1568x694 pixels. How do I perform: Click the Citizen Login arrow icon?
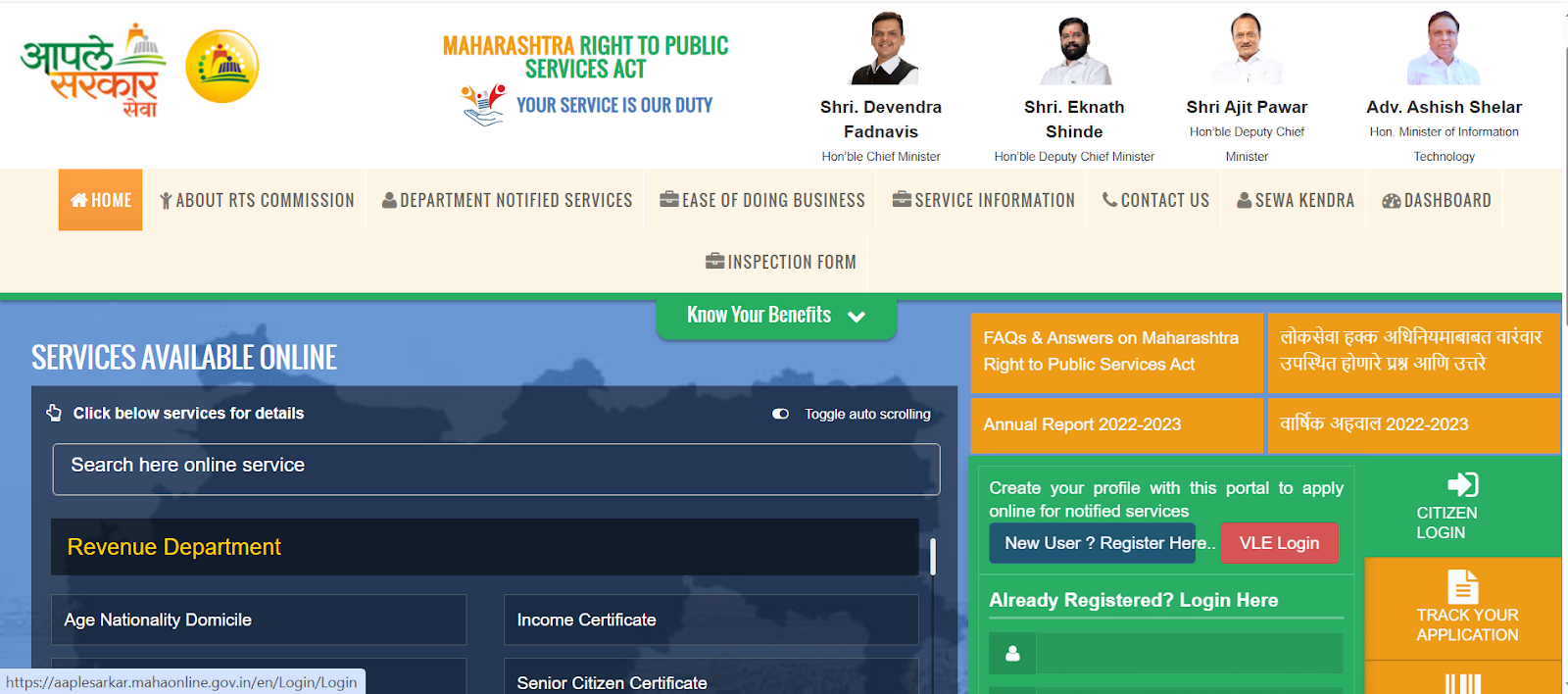(x=1462, y=484)
